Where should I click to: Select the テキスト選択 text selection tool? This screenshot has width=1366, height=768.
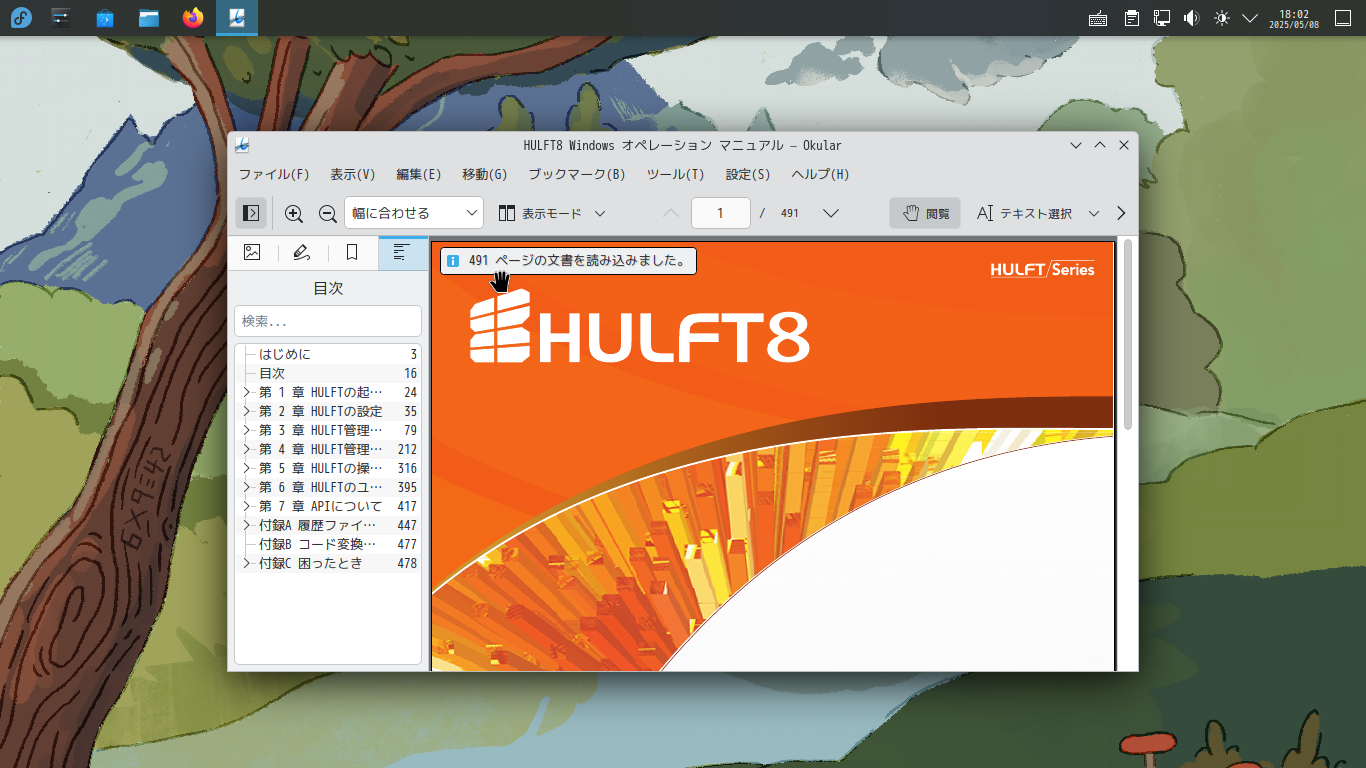[x=1023, y=213]
